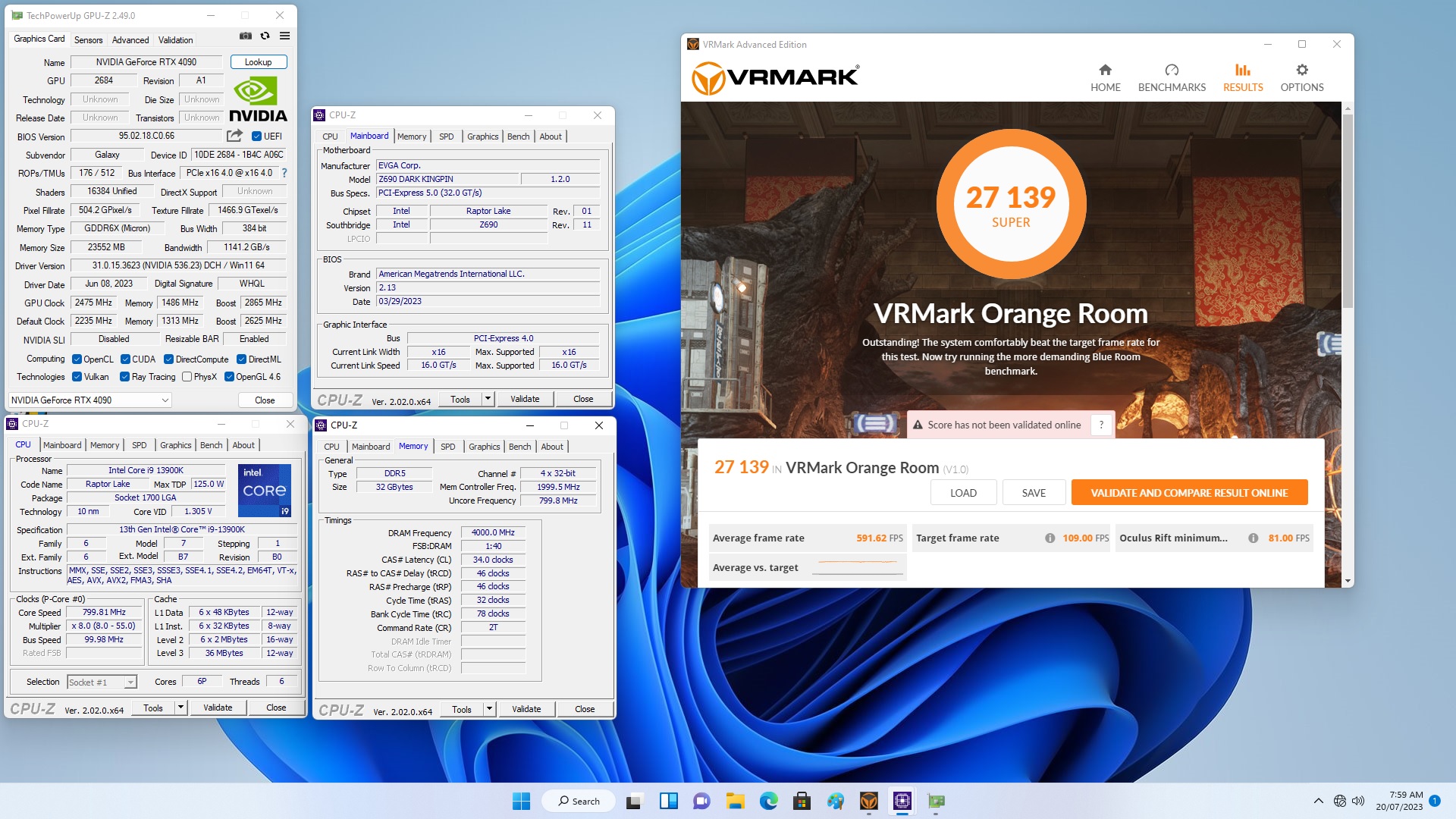Show hidden system tray icons chevron
This screenshot has height=819, width=1456.
click(1318, 801)
